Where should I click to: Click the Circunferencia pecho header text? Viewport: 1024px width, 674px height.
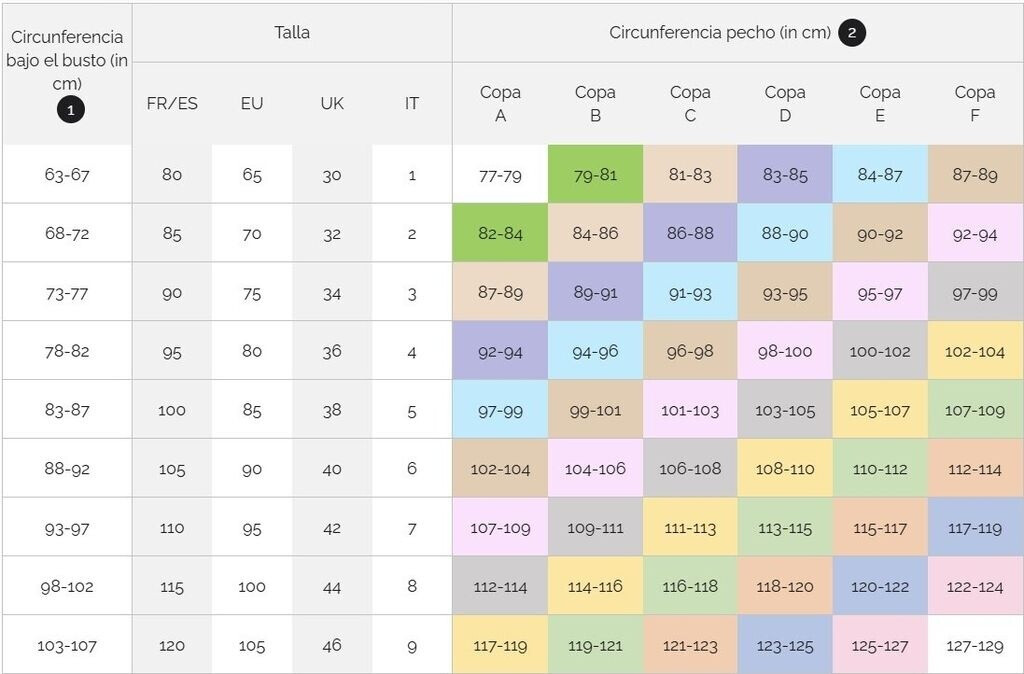click(720, 33)
